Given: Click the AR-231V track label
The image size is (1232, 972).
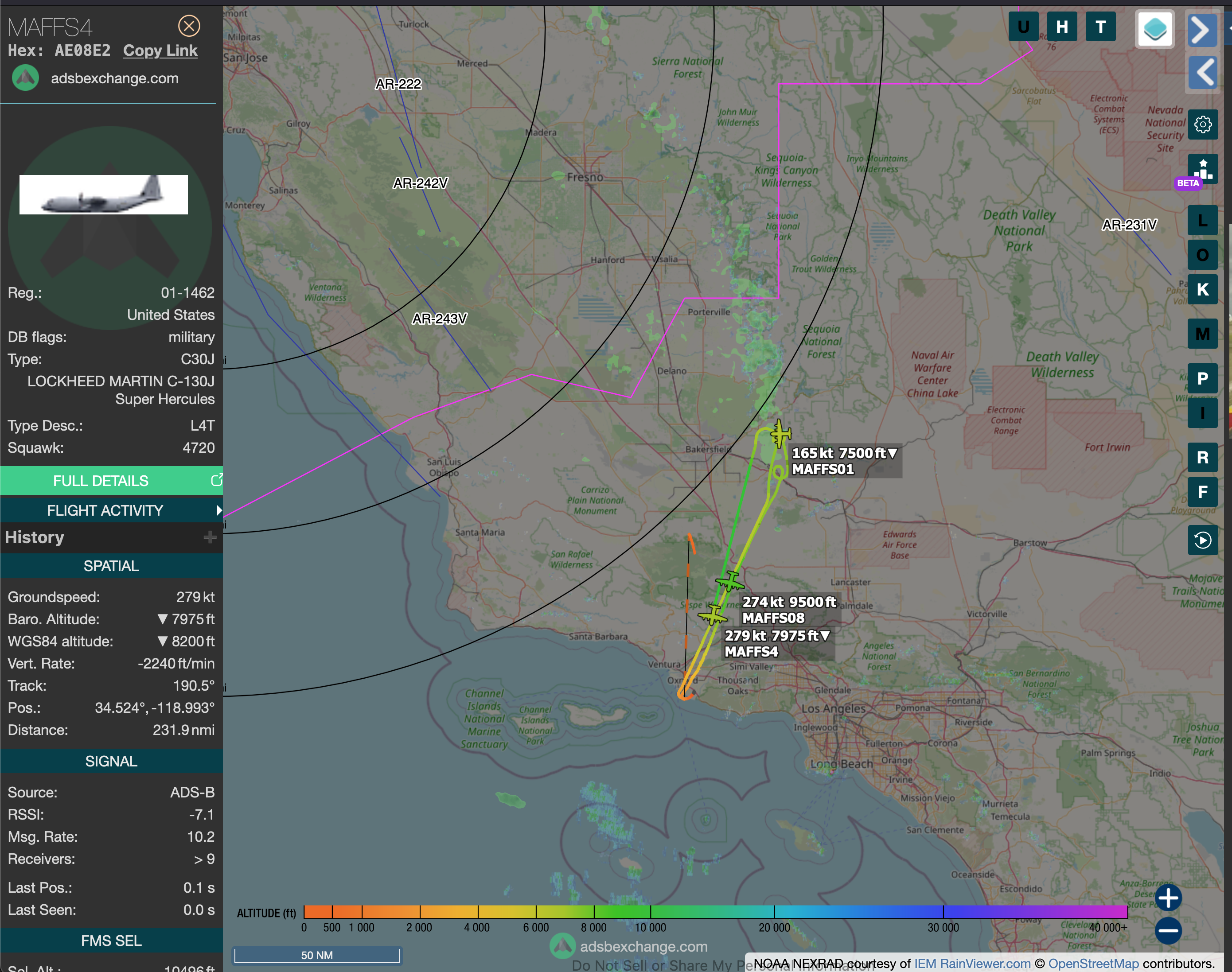Looking at the screenshot, I should click(x=1130, y=225).
